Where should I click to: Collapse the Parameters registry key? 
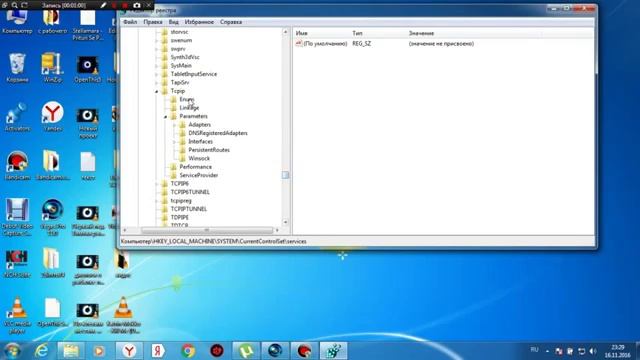tap(166, 117)
